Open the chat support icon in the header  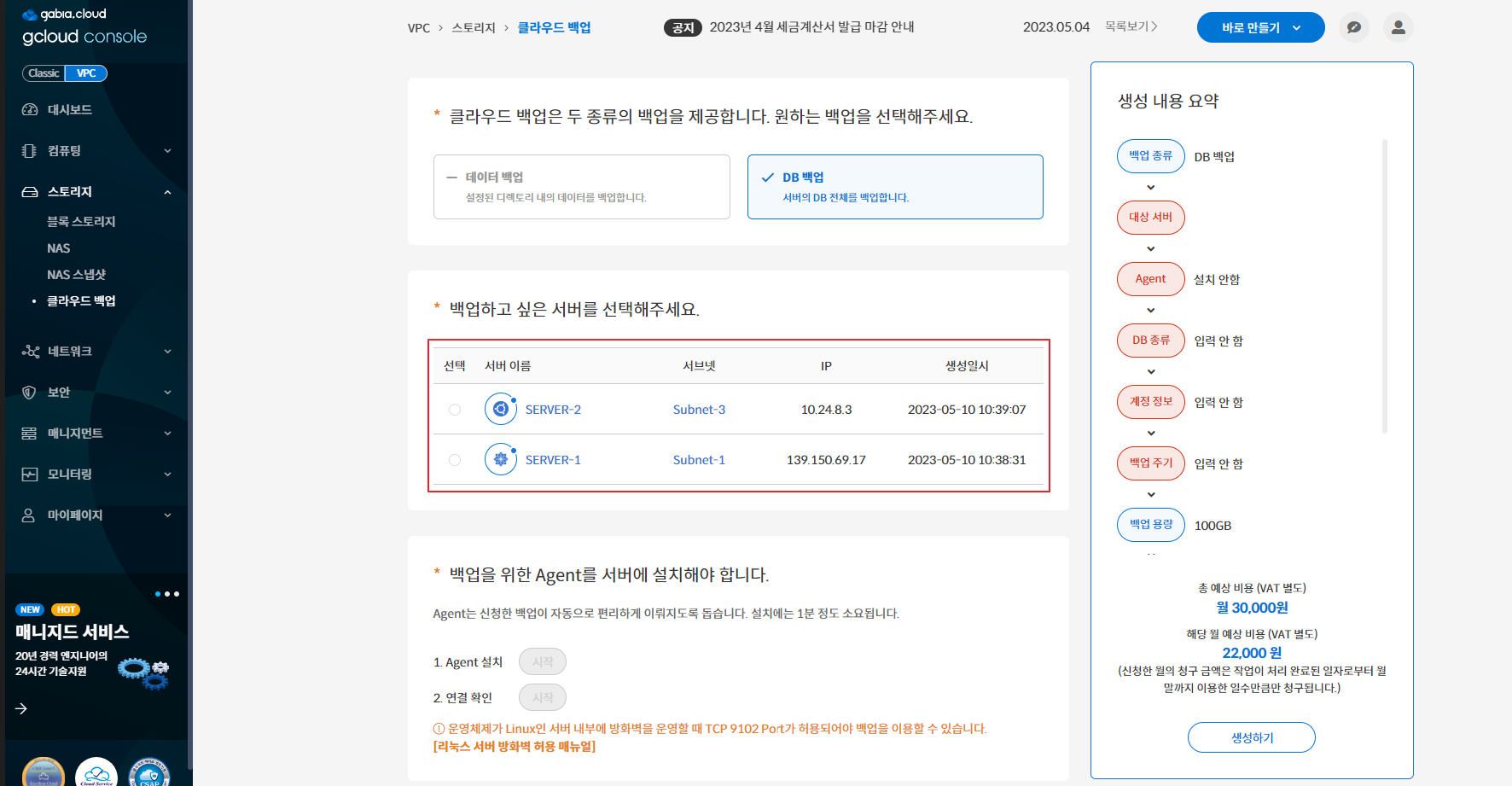pos(1353,27)
